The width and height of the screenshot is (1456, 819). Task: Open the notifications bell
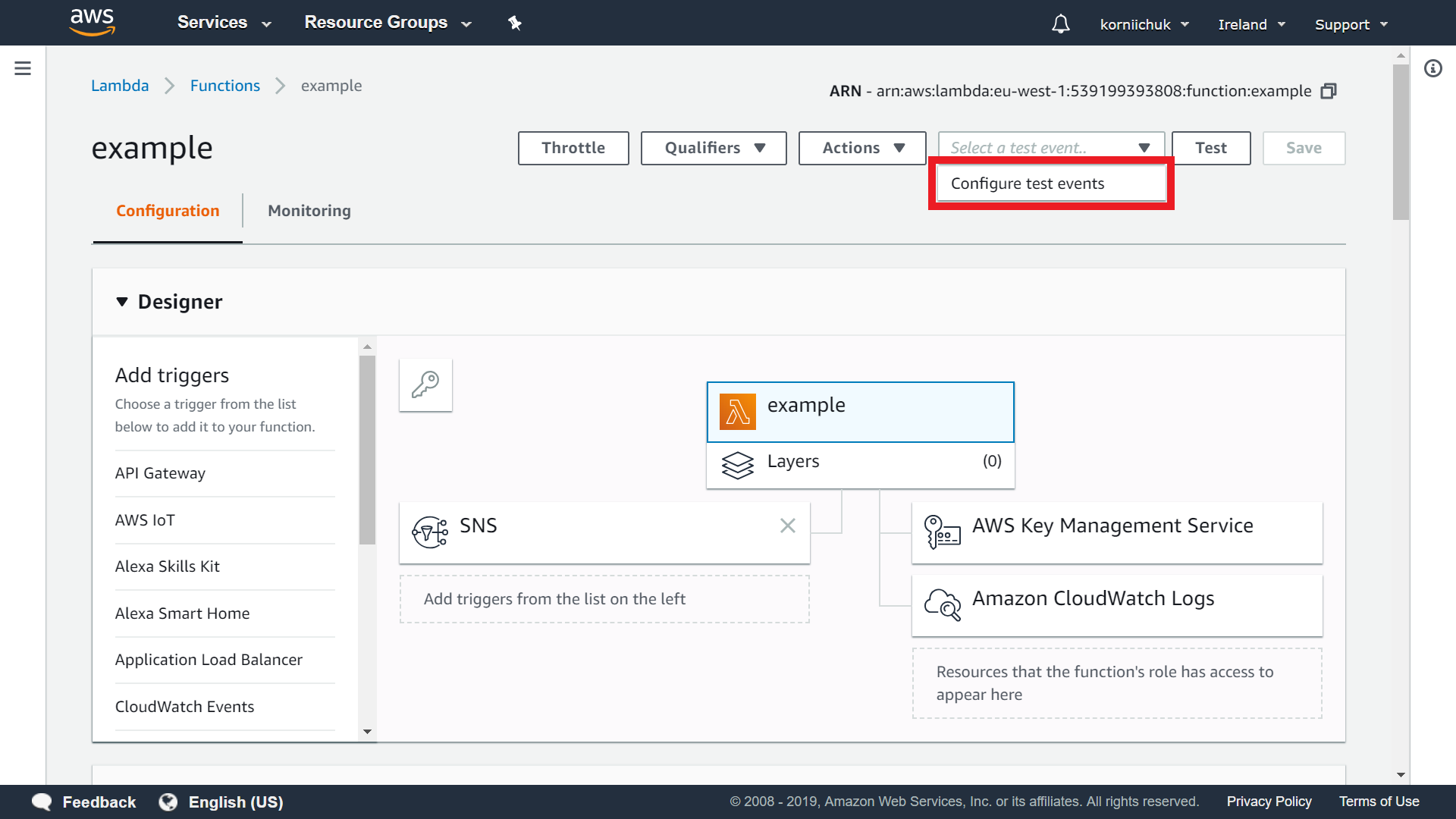pyautogui.click(x=1060, y=24)
